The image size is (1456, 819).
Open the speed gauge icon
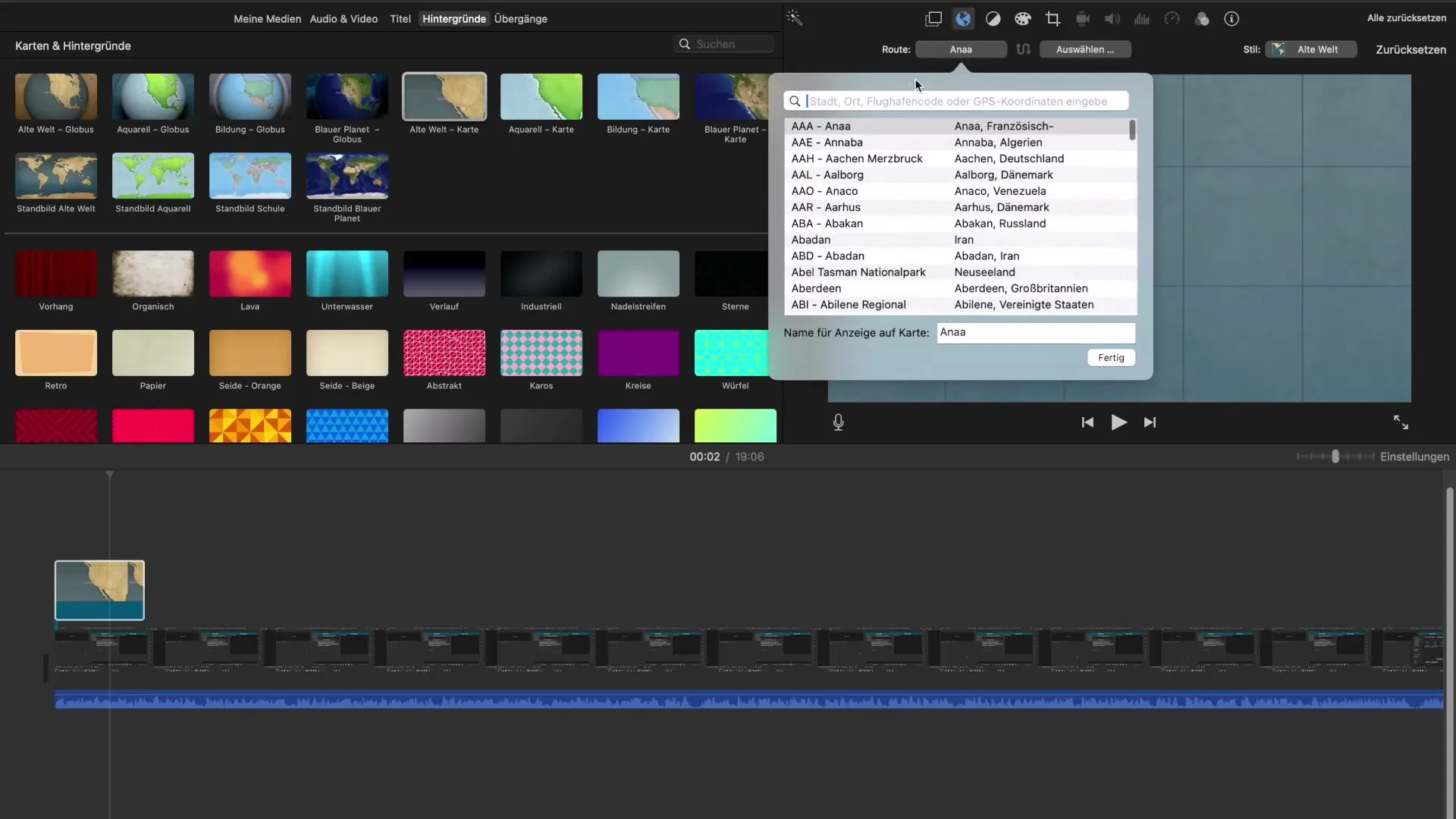1172,19
